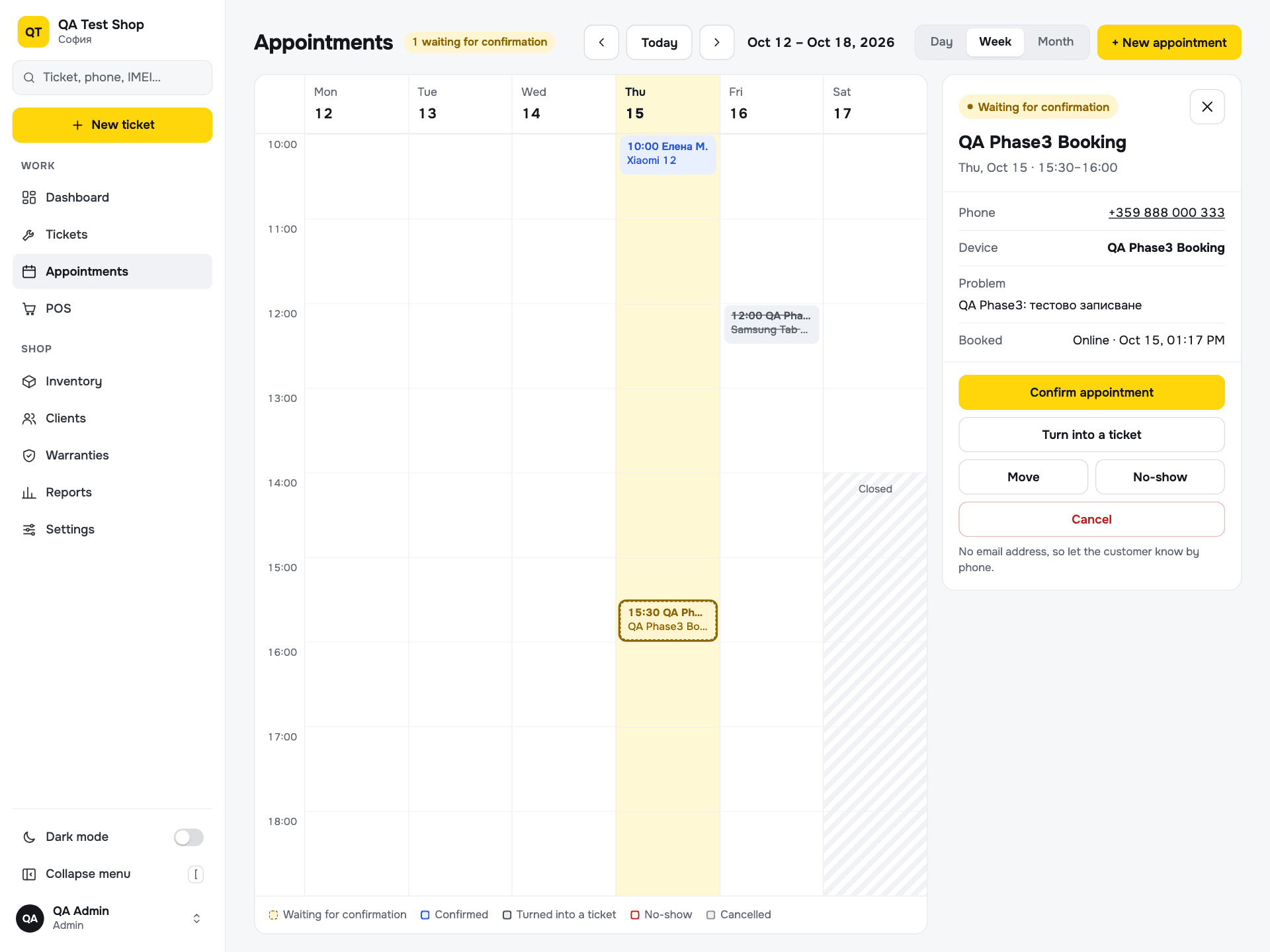Screen dimensions: 1270x952
Task: Click the + New appointment button
Action: [1169, 42]
